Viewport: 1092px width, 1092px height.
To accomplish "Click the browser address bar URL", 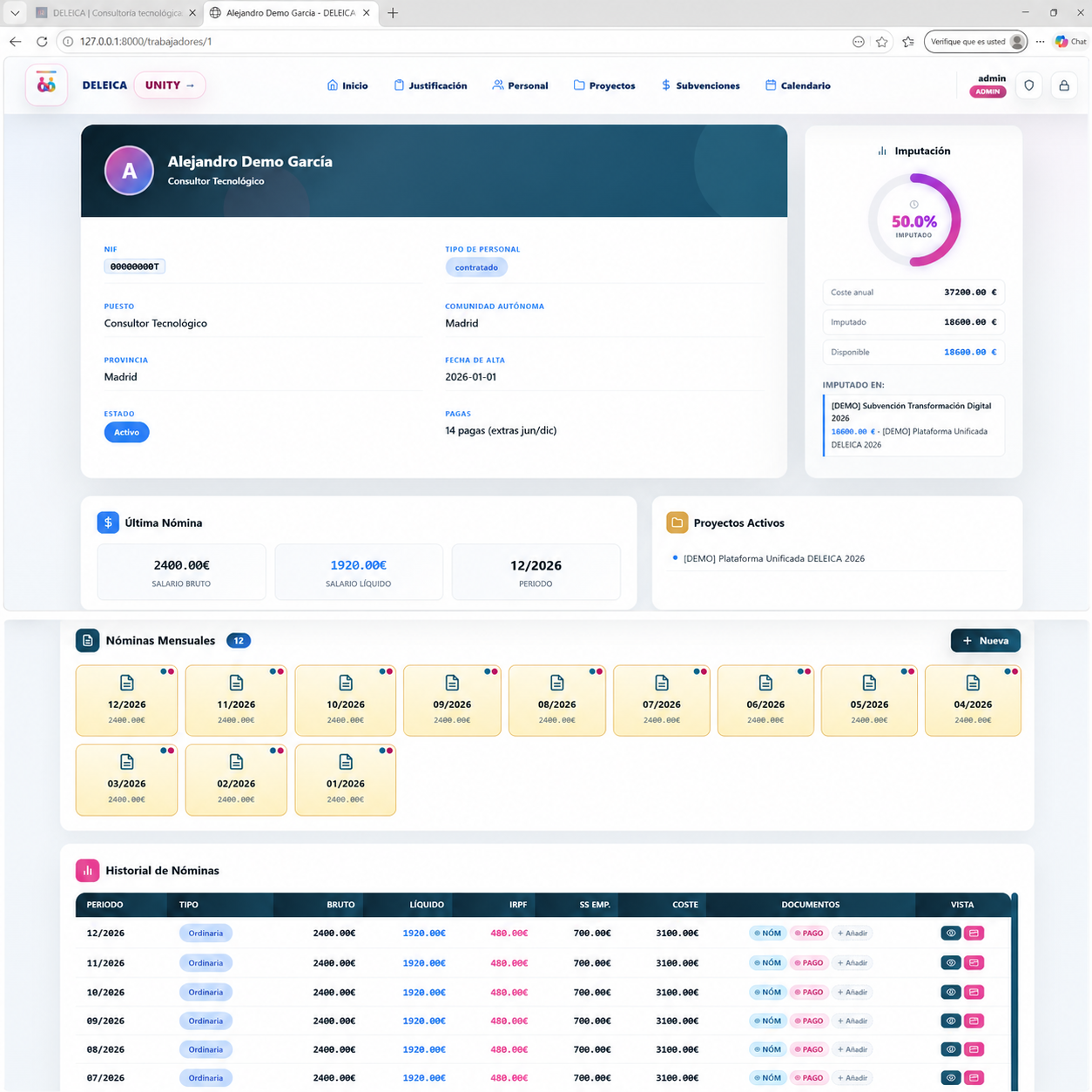I will [x=146, y=41].
